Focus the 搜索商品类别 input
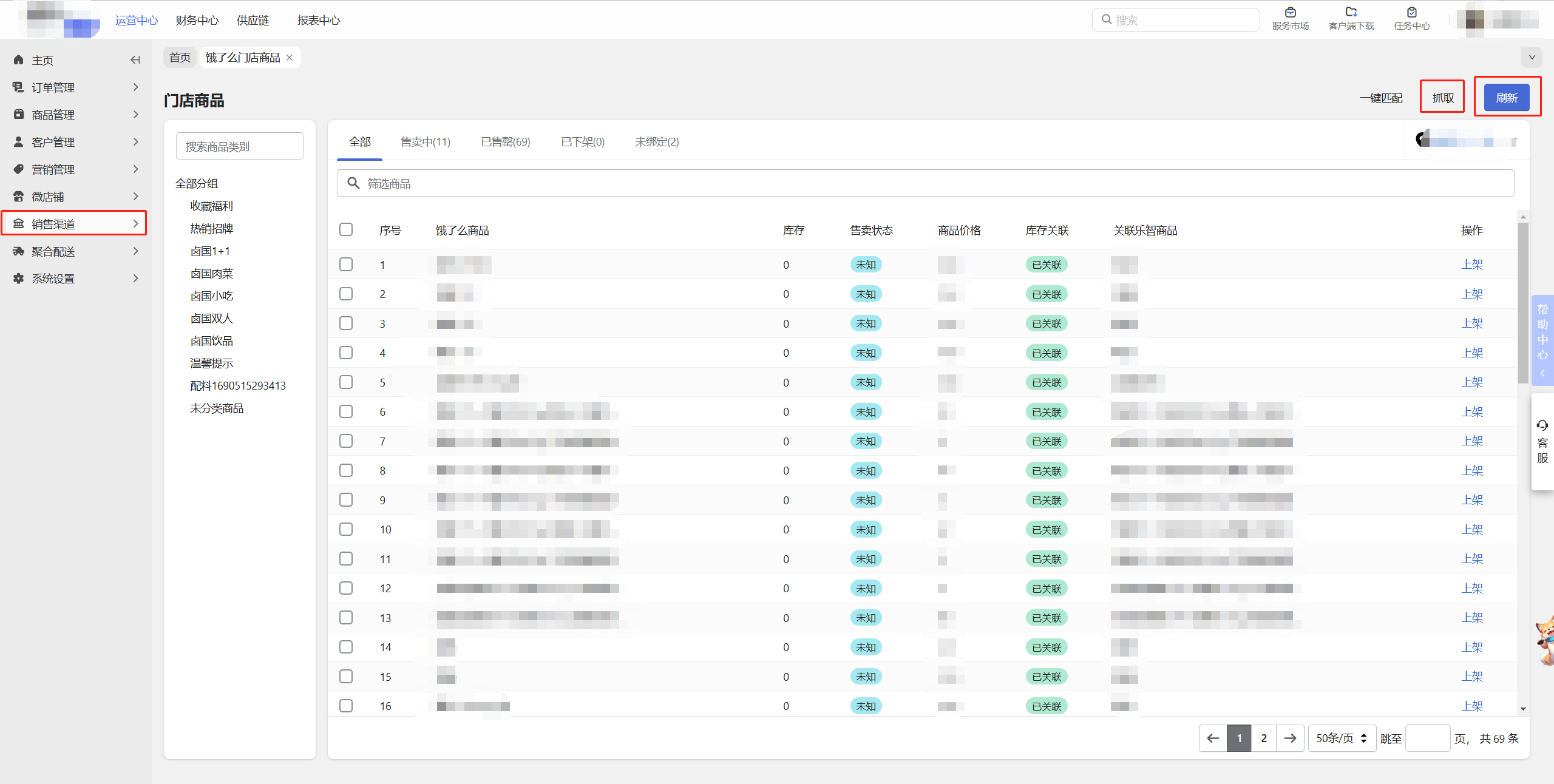The height and width of the screenshot is (784, 1554). coord(240,146)
